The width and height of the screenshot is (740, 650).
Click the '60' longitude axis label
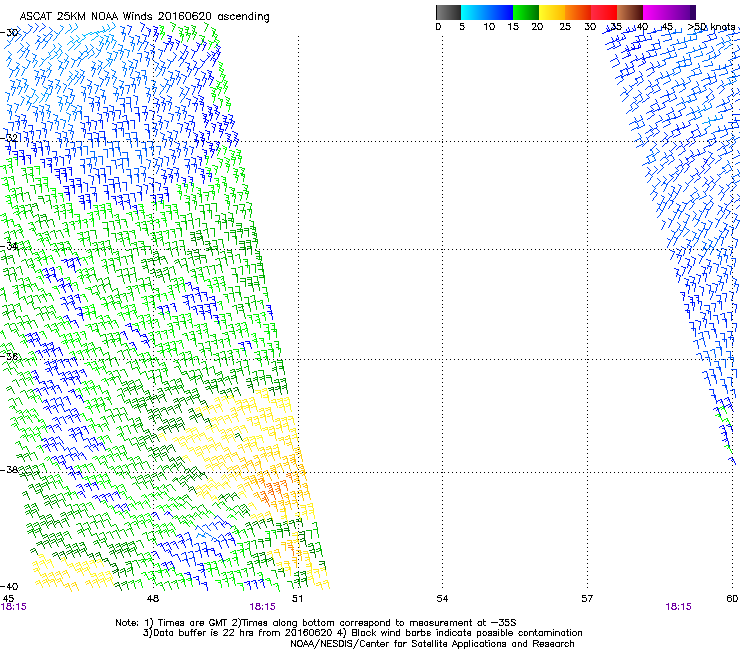732,598
